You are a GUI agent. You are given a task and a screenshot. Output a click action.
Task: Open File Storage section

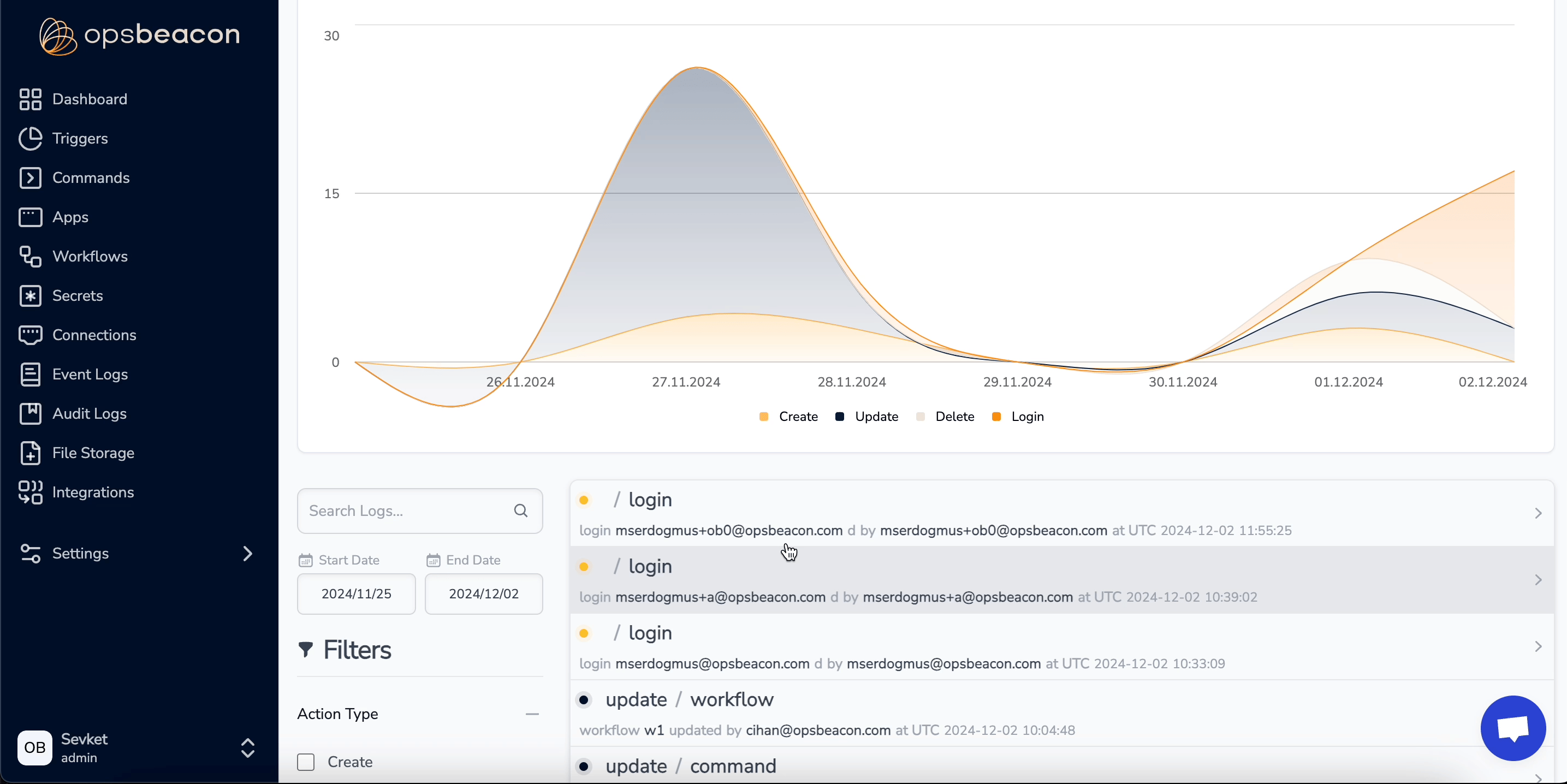pyautogui.click(x=93, y=453)
